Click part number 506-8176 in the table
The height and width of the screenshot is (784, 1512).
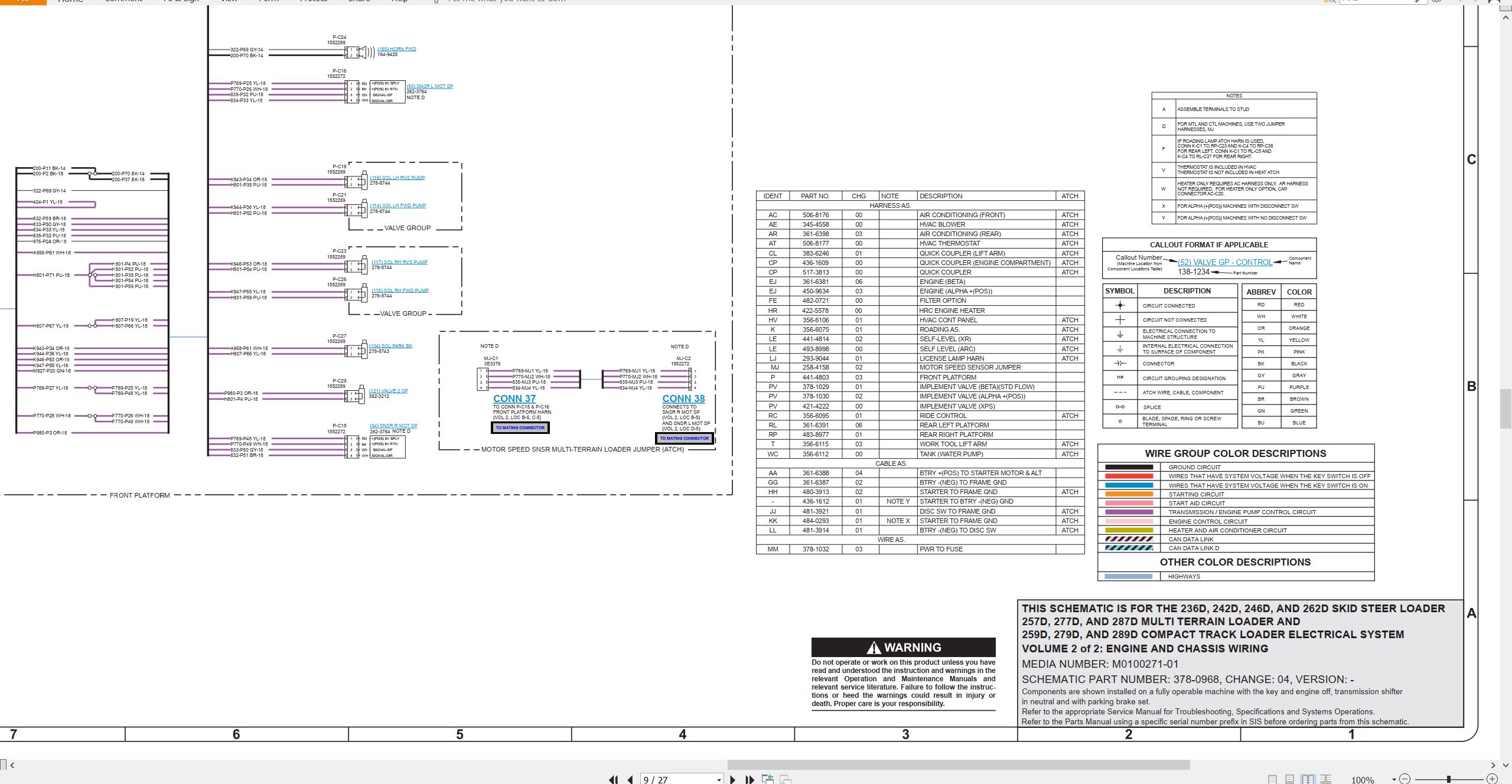click(816, 215)
